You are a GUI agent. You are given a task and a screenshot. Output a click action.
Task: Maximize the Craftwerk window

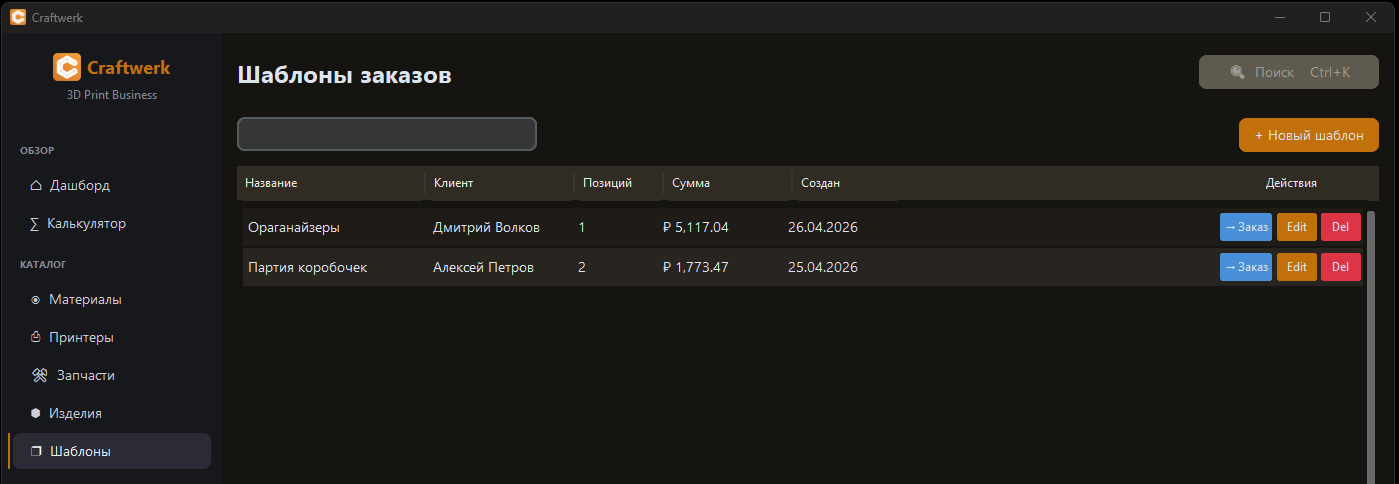[x=1325, y=16]
